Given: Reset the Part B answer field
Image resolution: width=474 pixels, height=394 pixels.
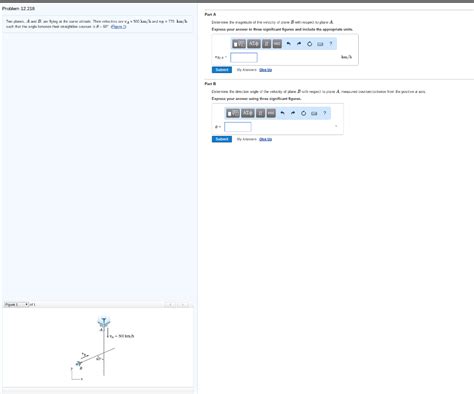Looking at the screenshot, I should click(x=303, y=113).
